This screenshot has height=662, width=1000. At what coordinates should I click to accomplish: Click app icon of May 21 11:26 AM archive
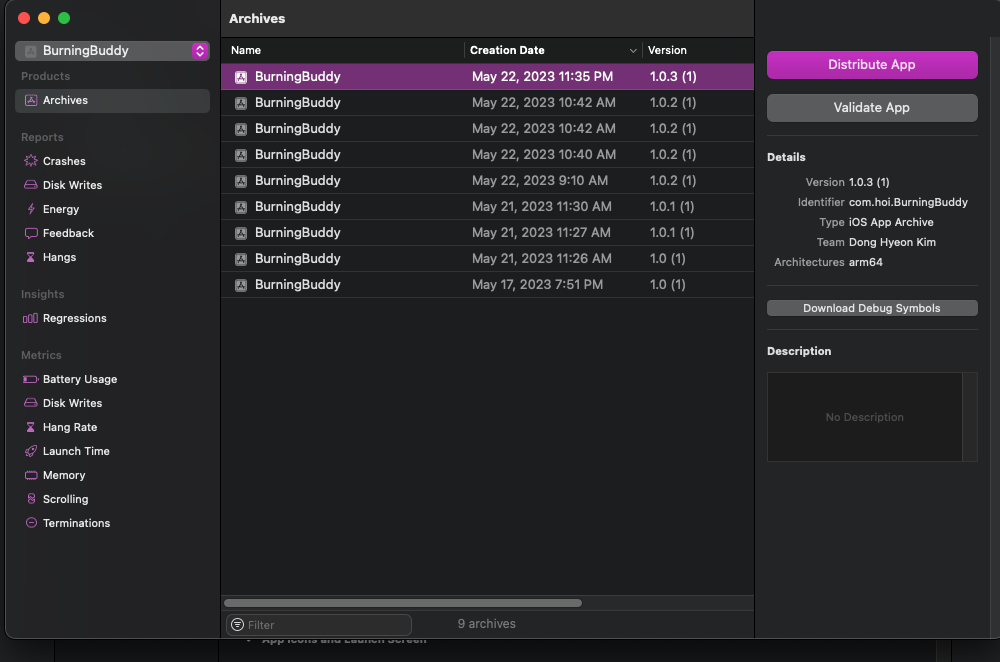click(x=241, y=259)
